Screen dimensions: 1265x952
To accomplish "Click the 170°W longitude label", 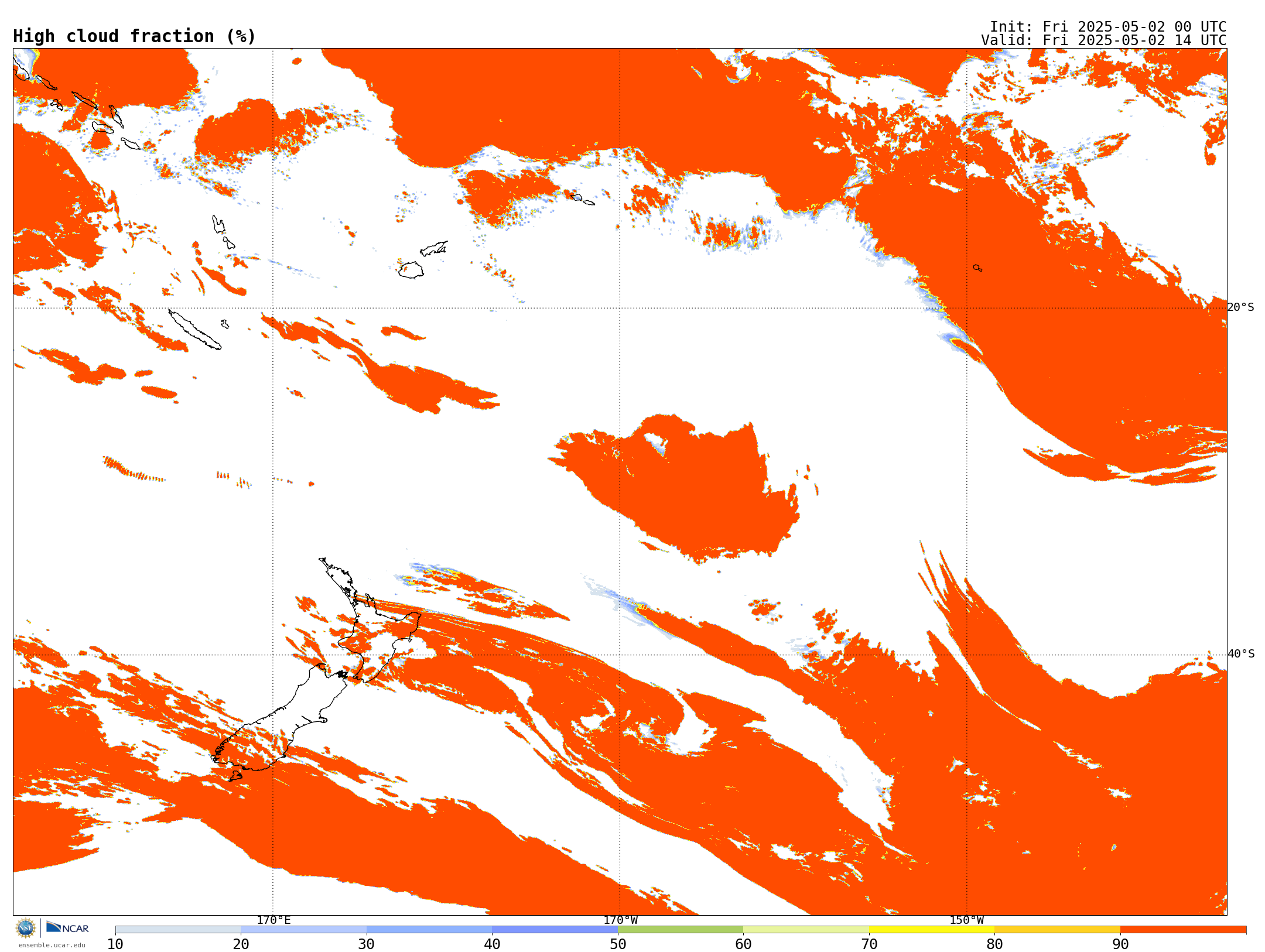I will tap(620, 920).
